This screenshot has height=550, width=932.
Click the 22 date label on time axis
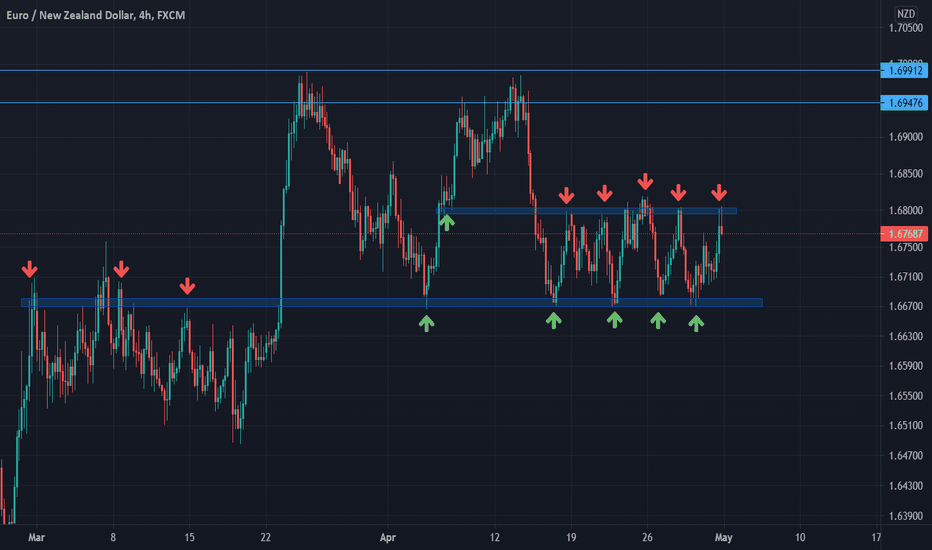click(x=265, y=538)
